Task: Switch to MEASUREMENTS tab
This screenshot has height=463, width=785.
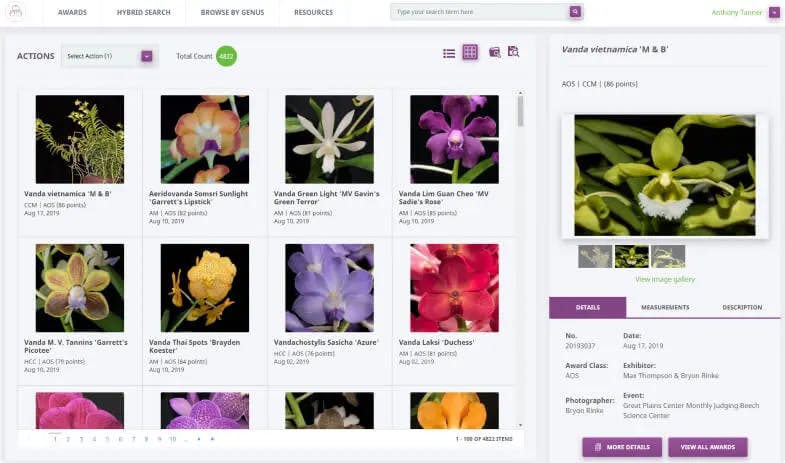Action: (665, 307)
